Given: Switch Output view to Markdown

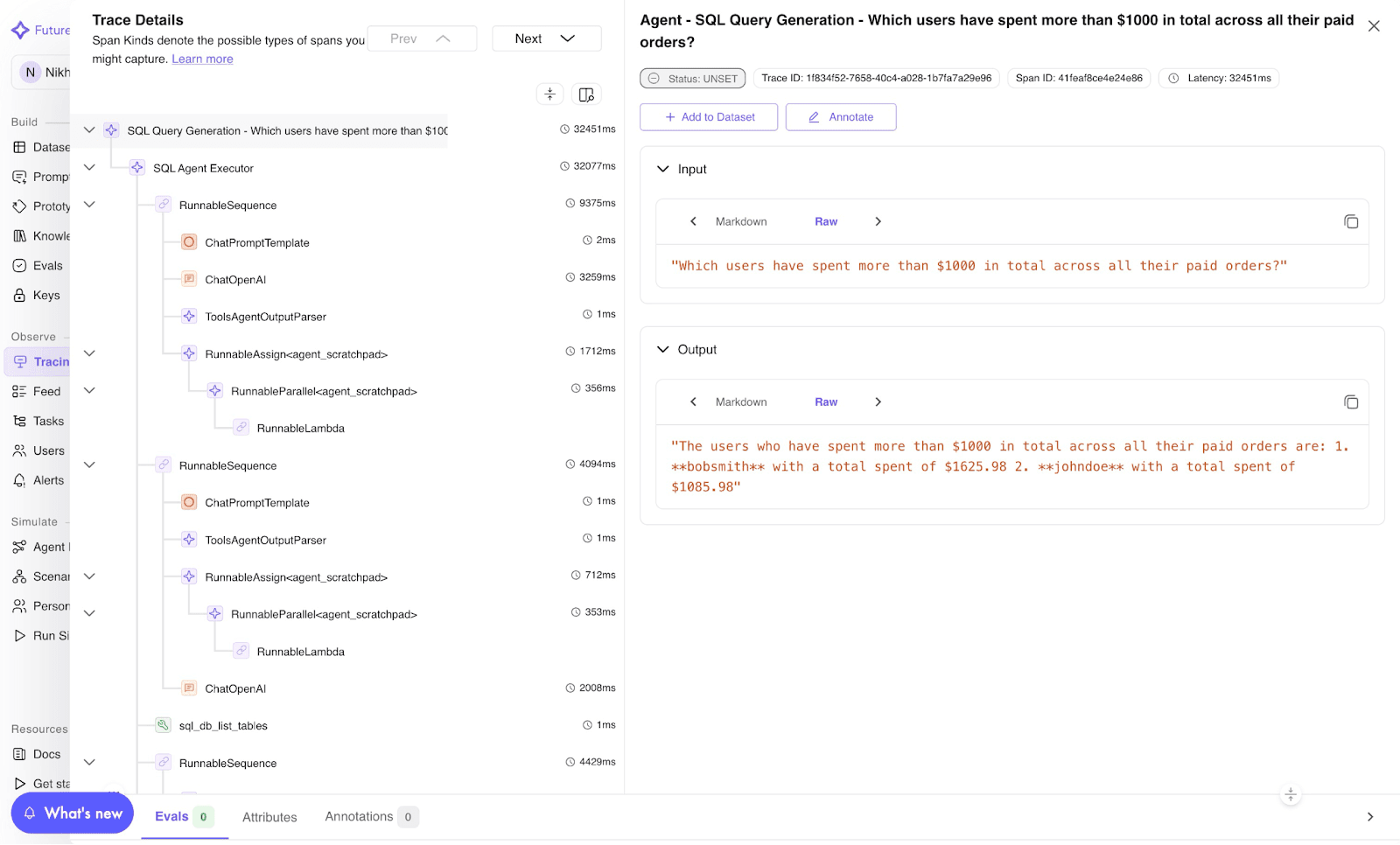Looking at the screenshot, I should [x=740, y=402].
